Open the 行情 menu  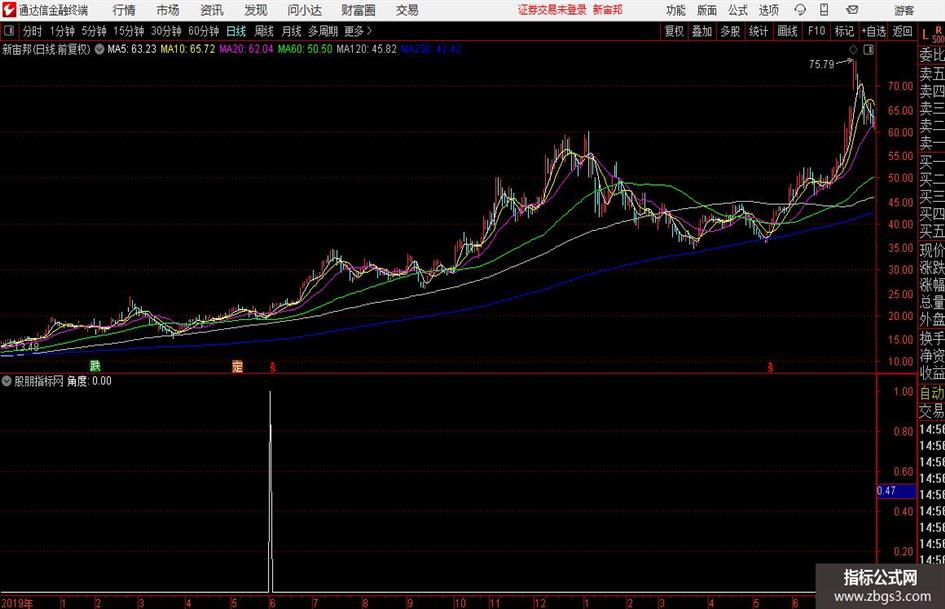coord(124,10)
